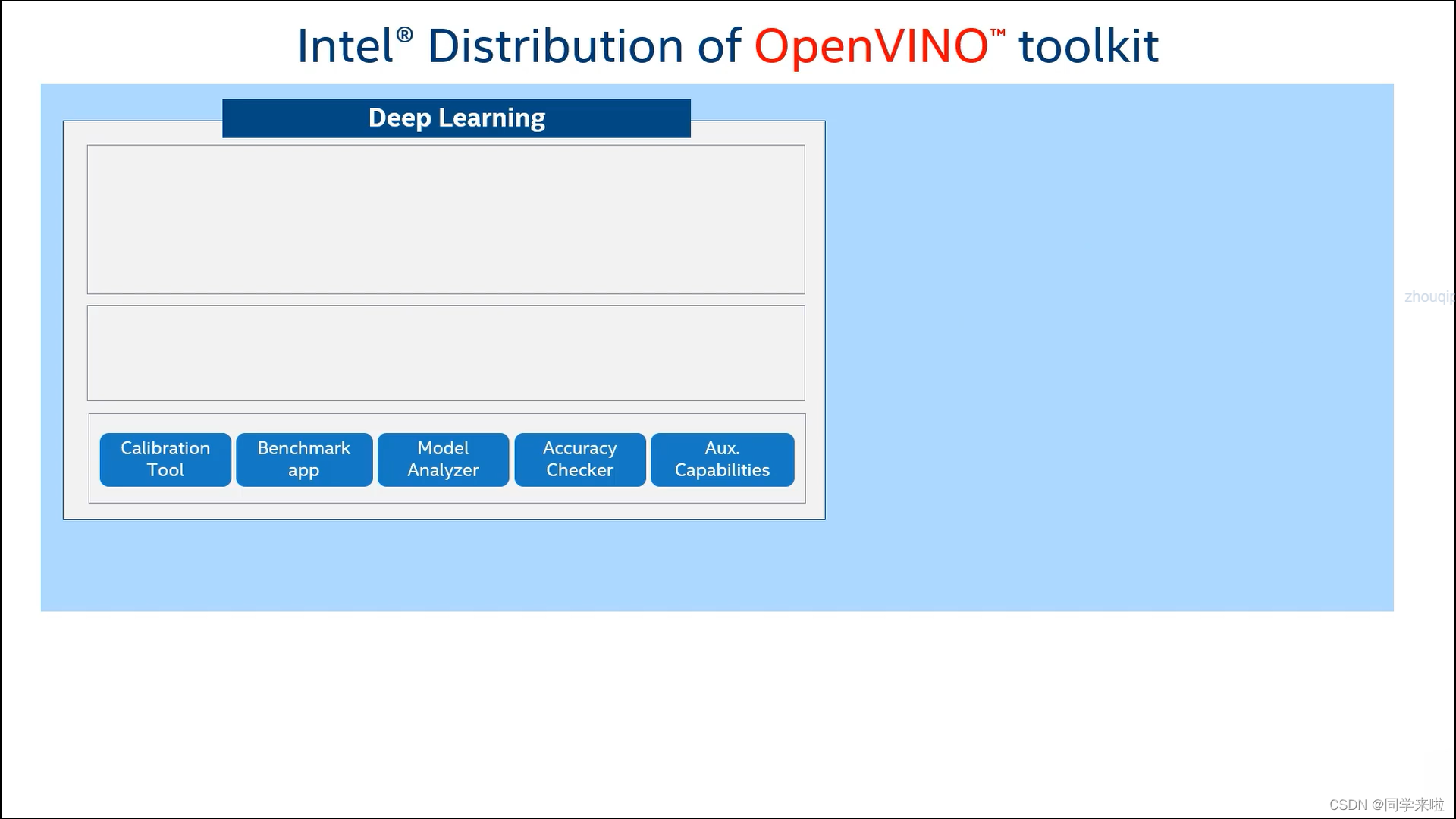Click the word Distribution in the title
Image resolution: width=1456 pixels, height=819 pixels.
point(556,47)
